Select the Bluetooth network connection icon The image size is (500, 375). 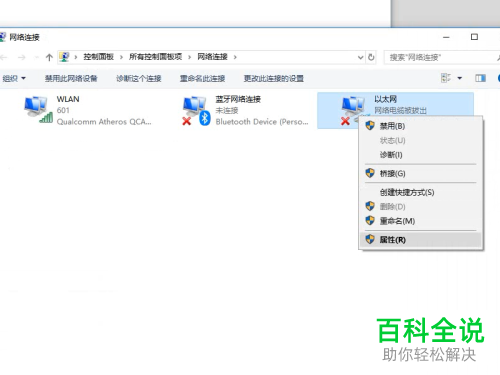[x=197, y=110]
